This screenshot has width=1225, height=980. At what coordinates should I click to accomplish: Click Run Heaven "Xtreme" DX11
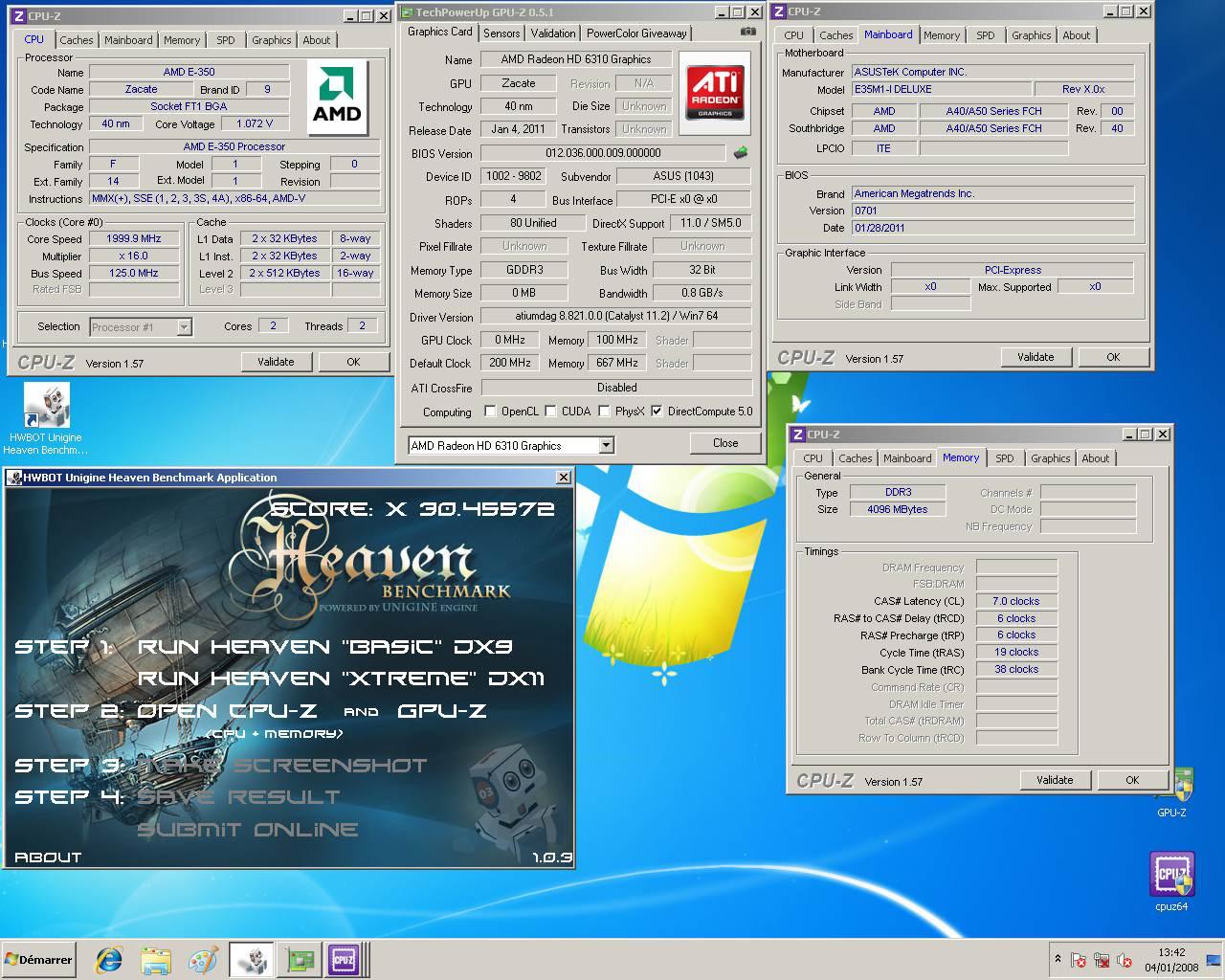(x=342, y=679)
